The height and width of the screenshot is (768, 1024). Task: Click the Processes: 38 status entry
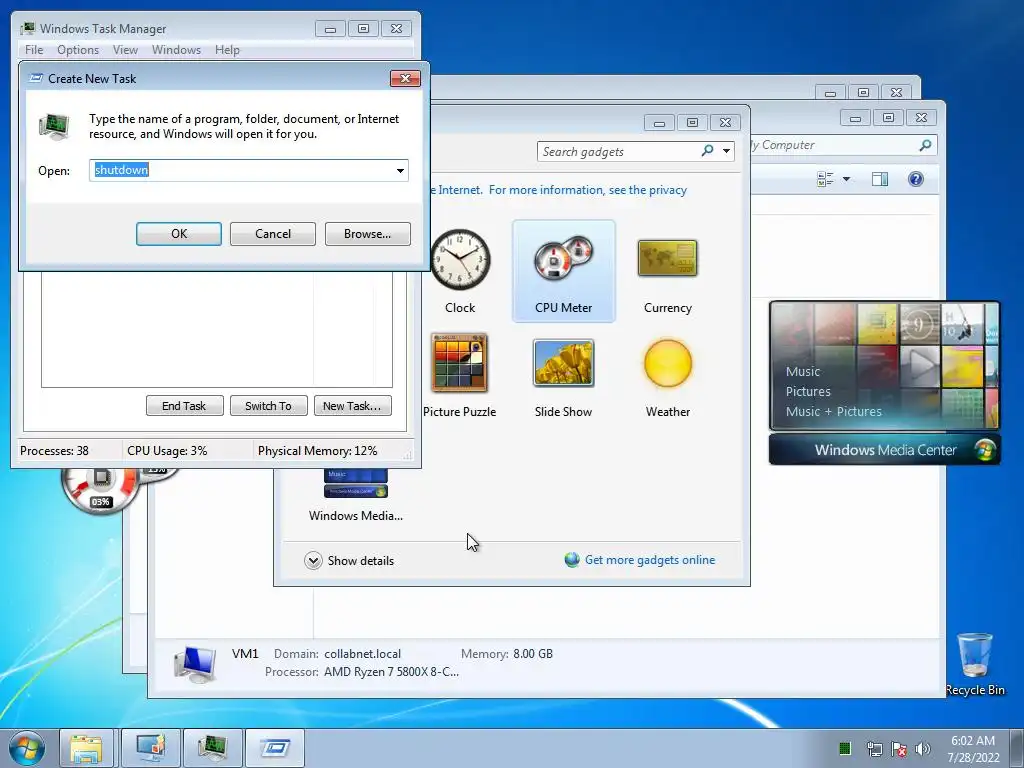click(54, 451)
